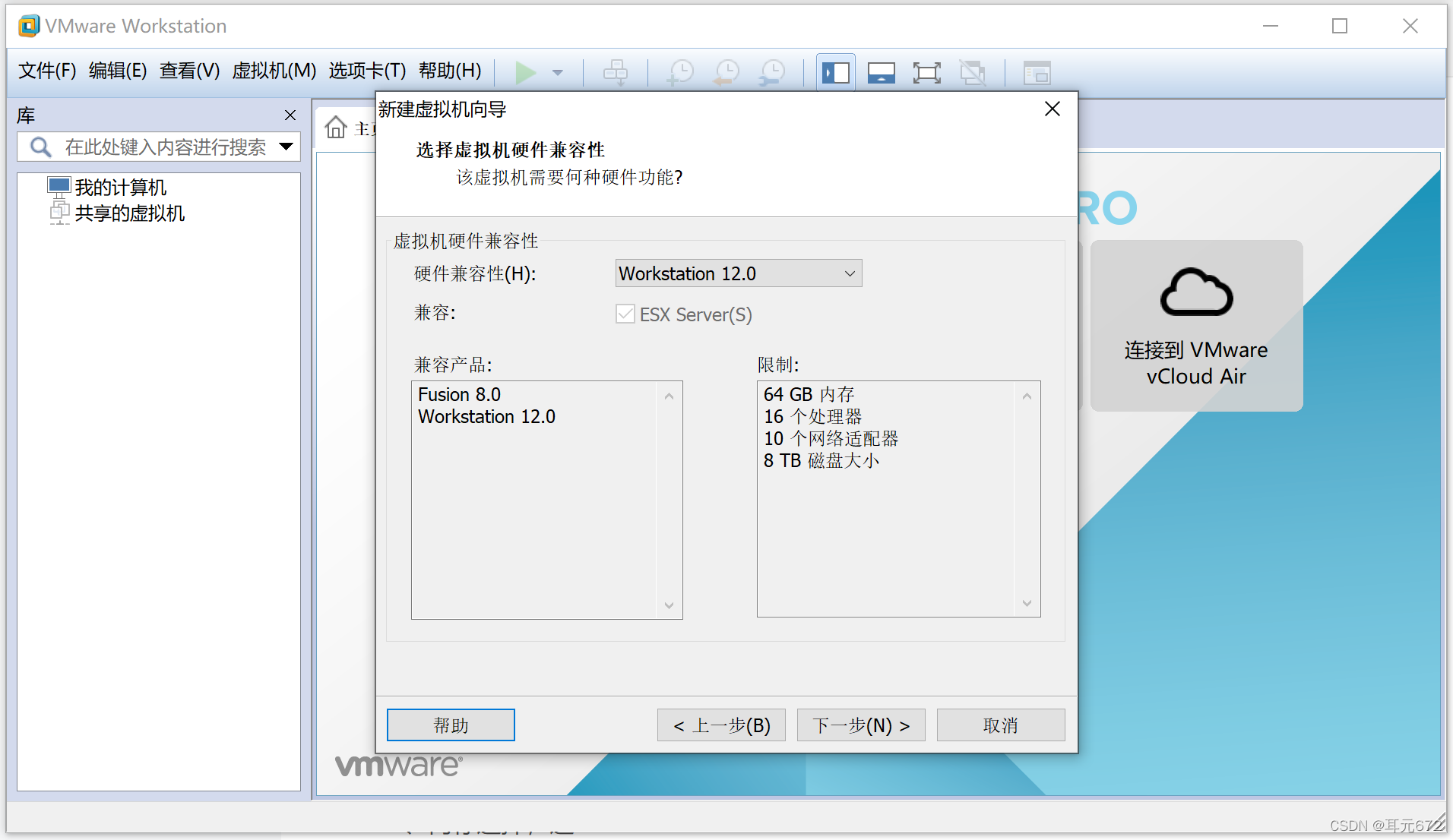Select 16 个处理器 in the limits list
The height and width of the screenshot is (840, 1453).
click(813, 416)
